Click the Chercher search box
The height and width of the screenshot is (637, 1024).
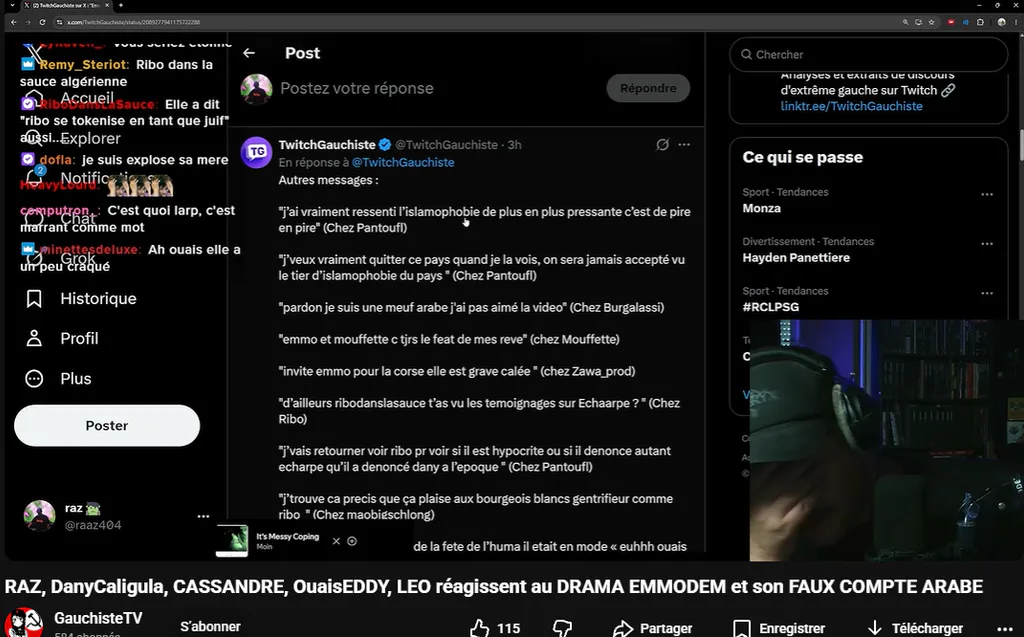click(869, 54)
